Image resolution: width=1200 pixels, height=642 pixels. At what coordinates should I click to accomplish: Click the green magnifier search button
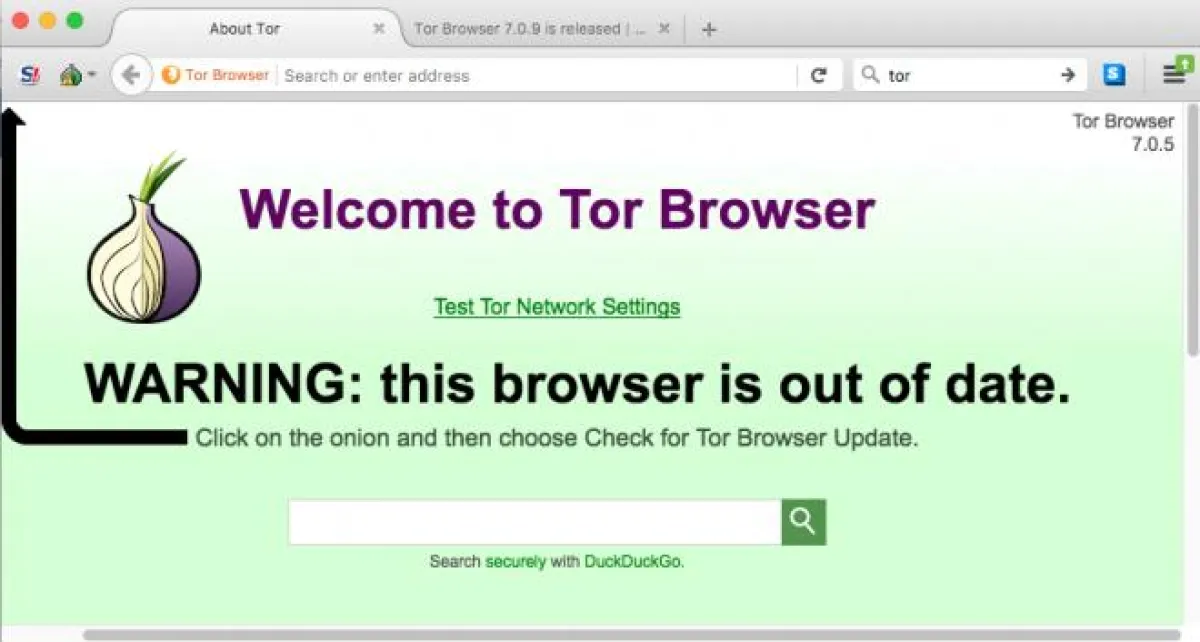(x=803, y=522)
